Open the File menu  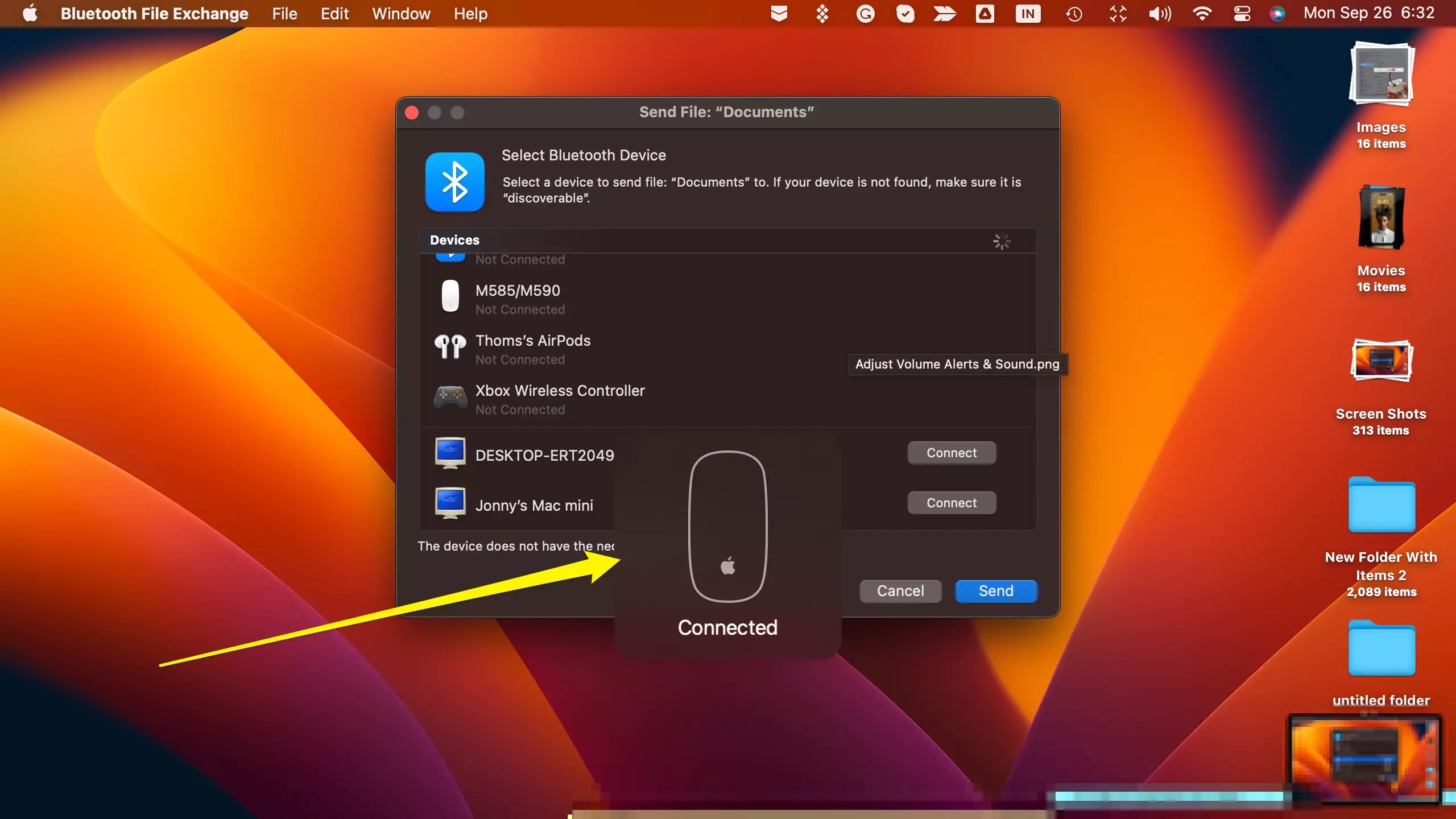(285, 13)
